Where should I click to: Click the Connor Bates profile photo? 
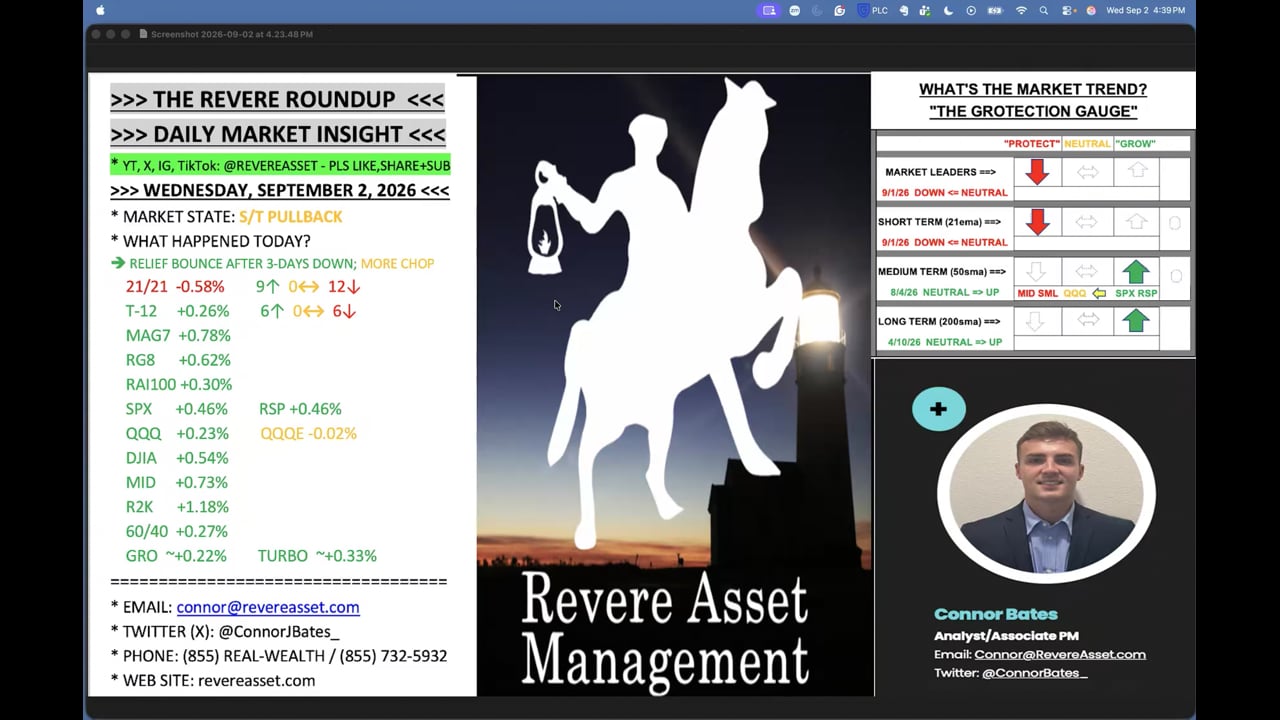1046,493
